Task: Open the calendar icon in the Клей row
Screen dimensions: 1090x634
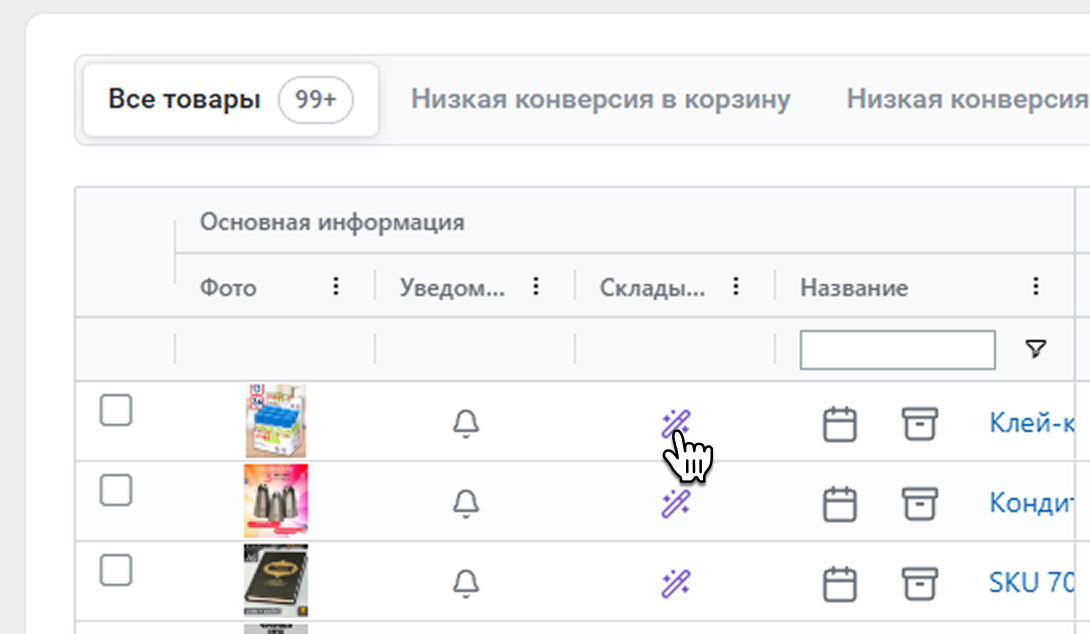Action: tap(839, 424)
